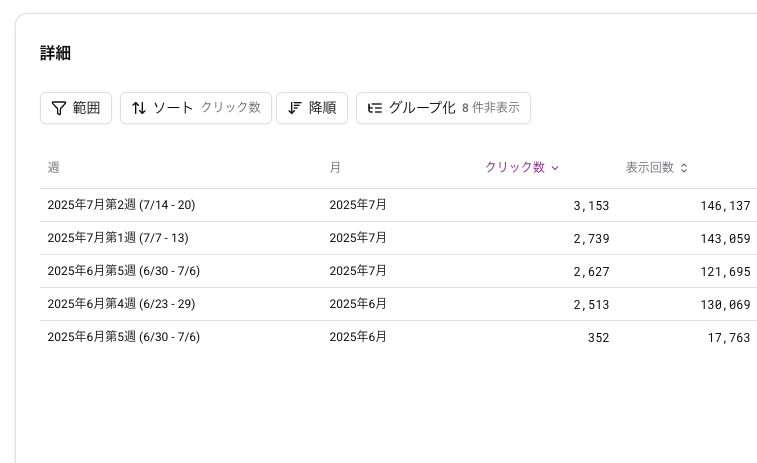Open the ソート クリック数 sort selector

point(196,108)
